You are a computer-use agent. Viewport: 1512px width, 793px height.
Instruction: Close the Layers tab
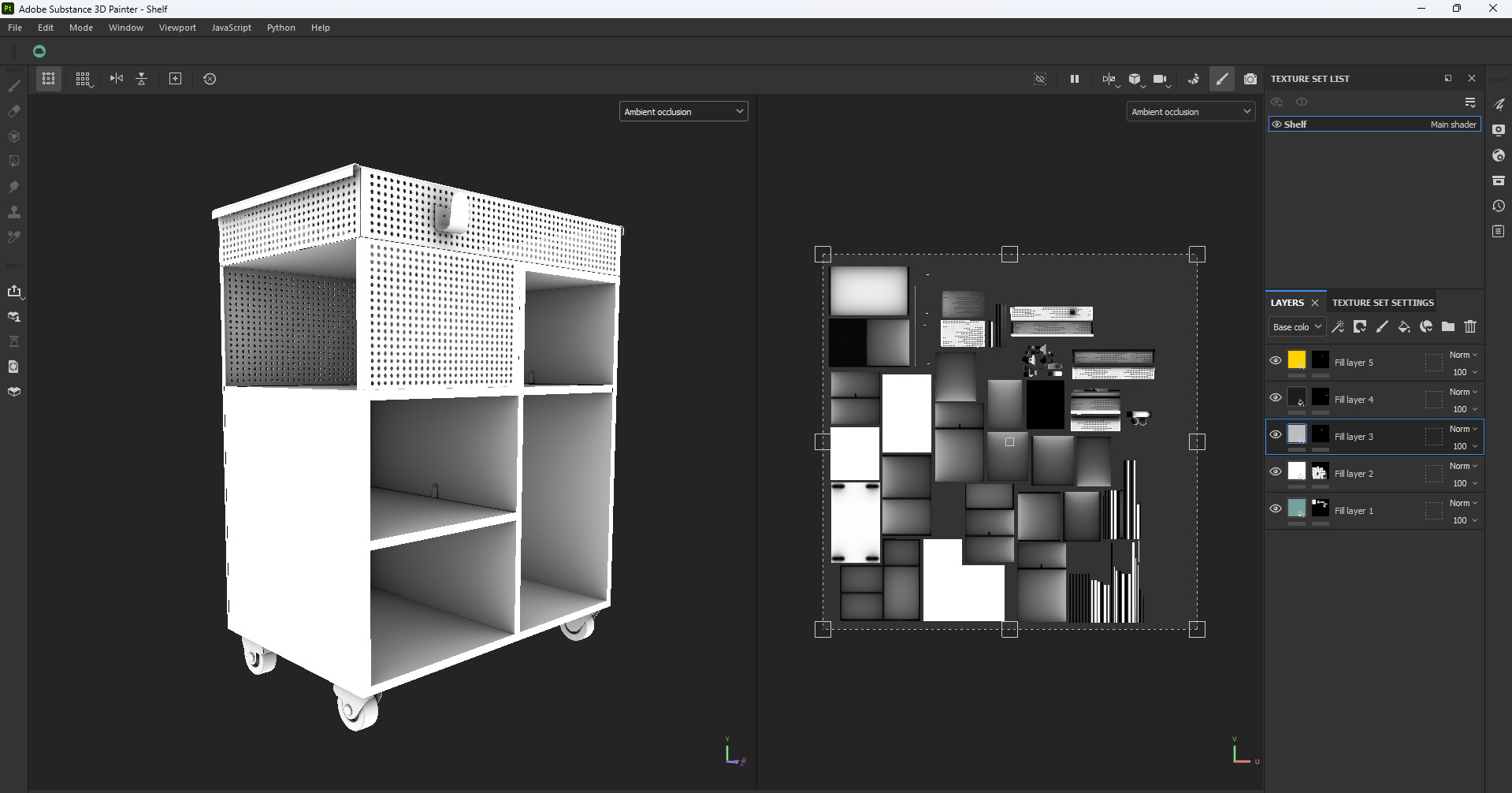point(1315,303)
